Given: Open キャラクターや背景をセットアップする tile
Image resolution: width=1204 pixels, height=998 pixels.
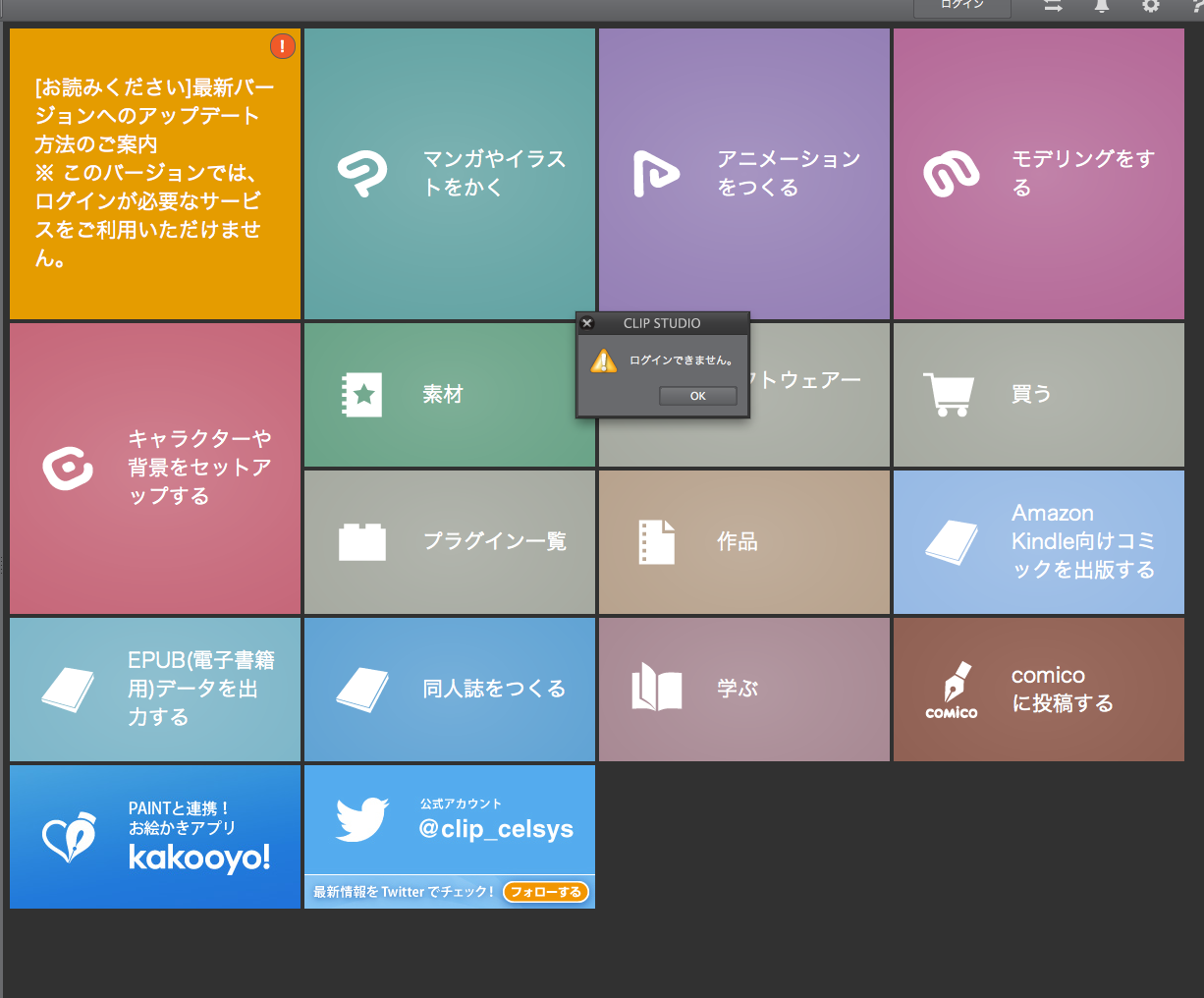Looking at the screenshot, I should 155,469.
